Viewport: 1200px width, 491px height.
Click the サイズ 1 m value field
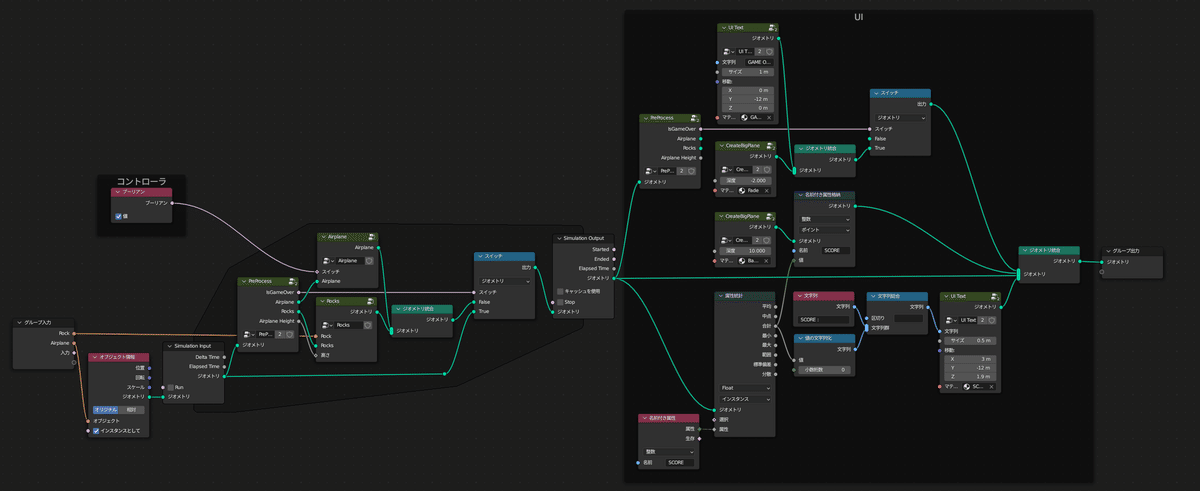746,72
